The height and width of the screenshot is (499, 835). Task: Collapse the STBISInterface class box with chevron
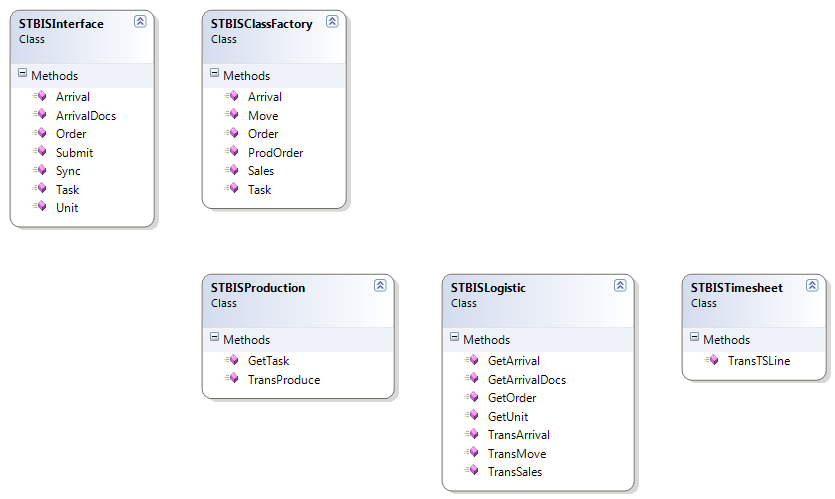(x=140, y=21)
